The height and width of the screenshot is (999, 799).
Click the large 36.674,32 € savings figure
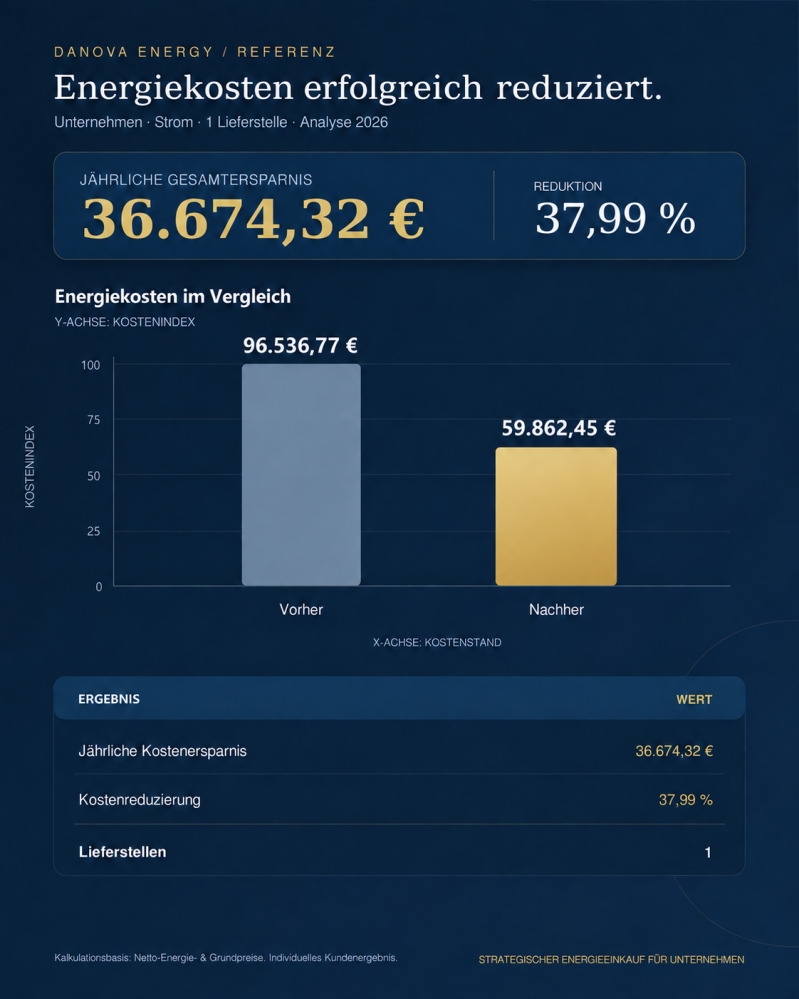[254, 219]
